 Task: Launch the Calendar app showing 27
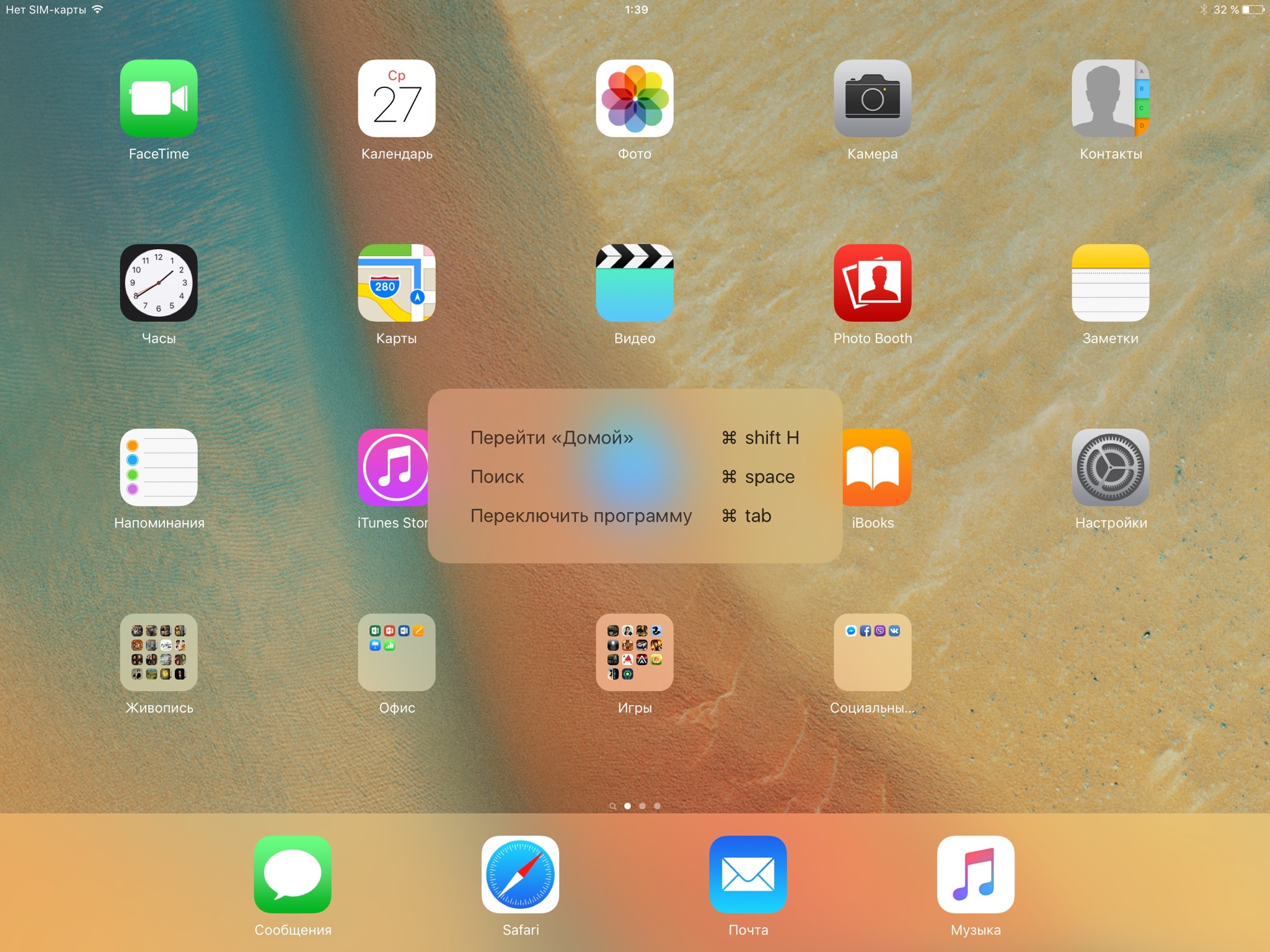pos(397,98)
